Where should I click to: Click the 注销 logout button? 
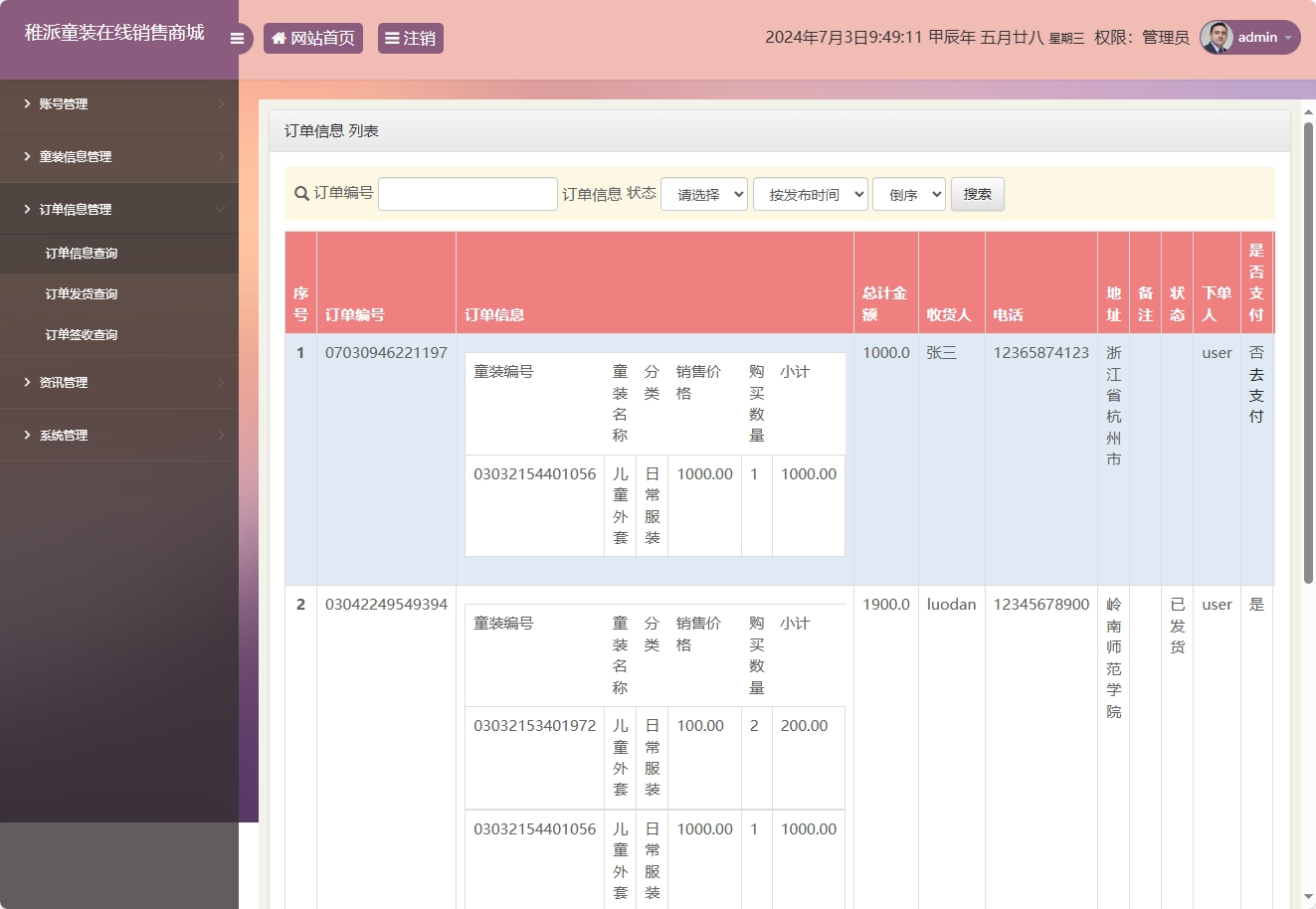410,39
